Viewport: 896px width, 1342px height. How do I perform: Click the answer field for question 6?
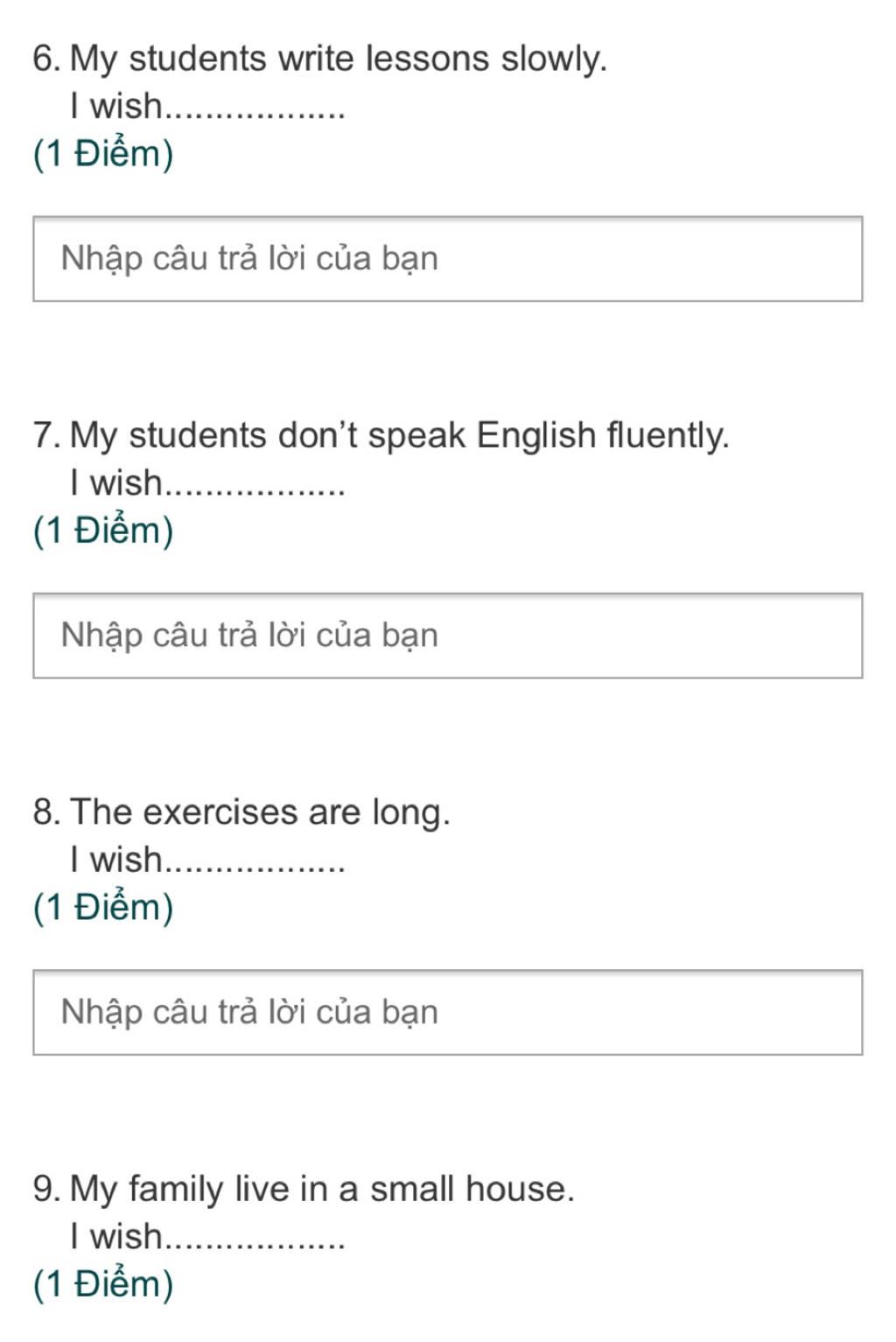(x=448, y=259)
